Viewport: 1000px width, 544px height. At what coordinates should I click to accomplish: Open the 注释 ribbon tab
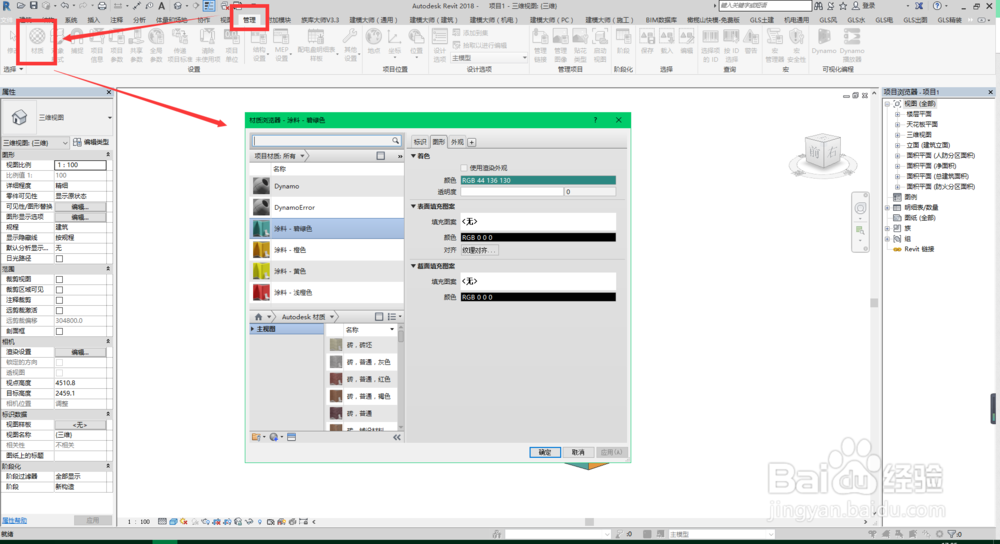[116, 20]
